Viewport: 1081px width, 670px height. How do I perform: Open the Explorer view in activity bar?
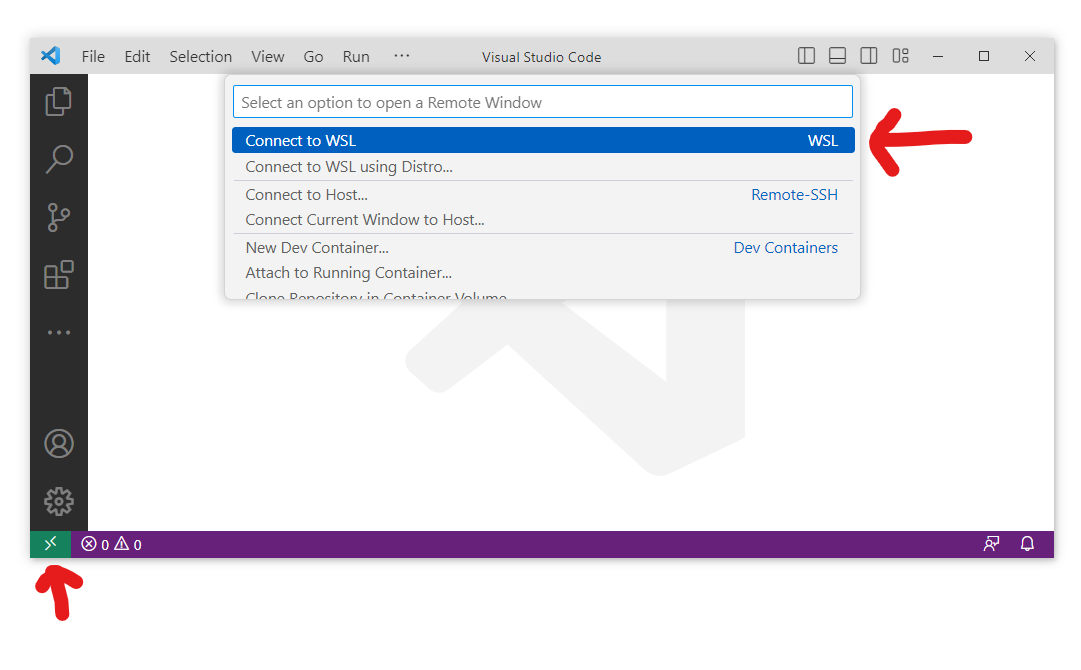coord(59,101)
